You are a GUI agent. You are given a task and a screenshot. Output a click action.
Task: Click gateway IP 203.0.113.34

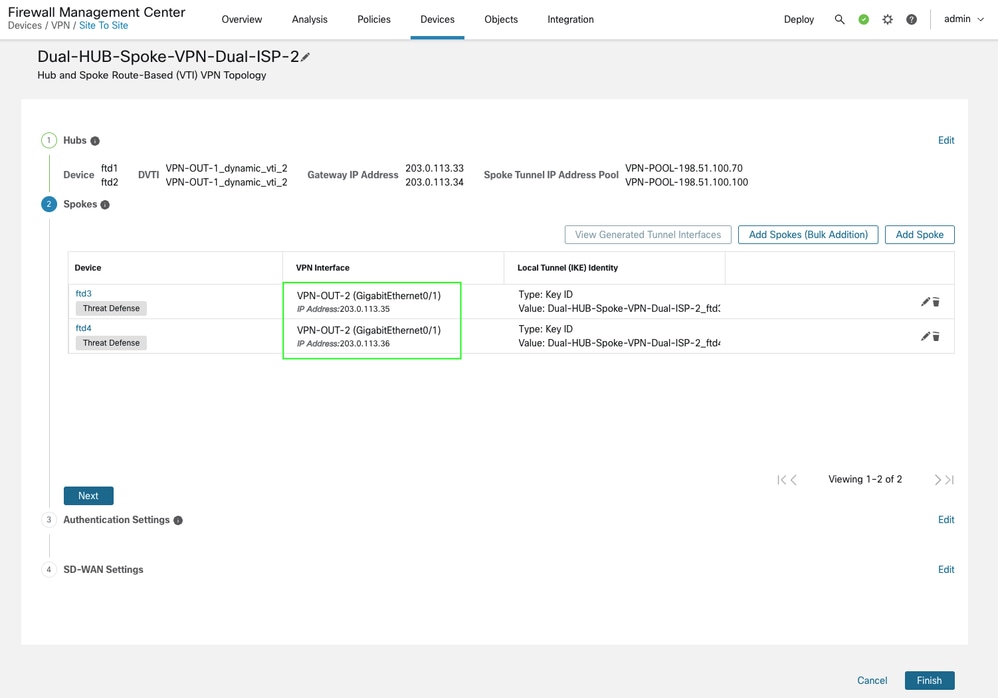click(435, 182)
